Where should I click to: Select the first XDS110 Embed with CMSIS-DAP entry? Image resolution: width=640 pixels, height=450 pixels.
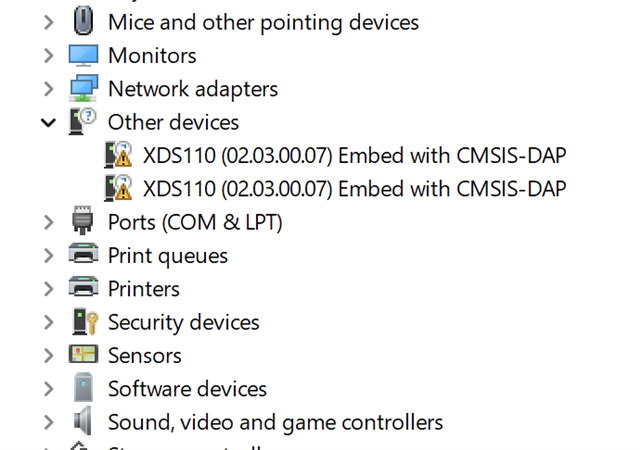[355, 155]
